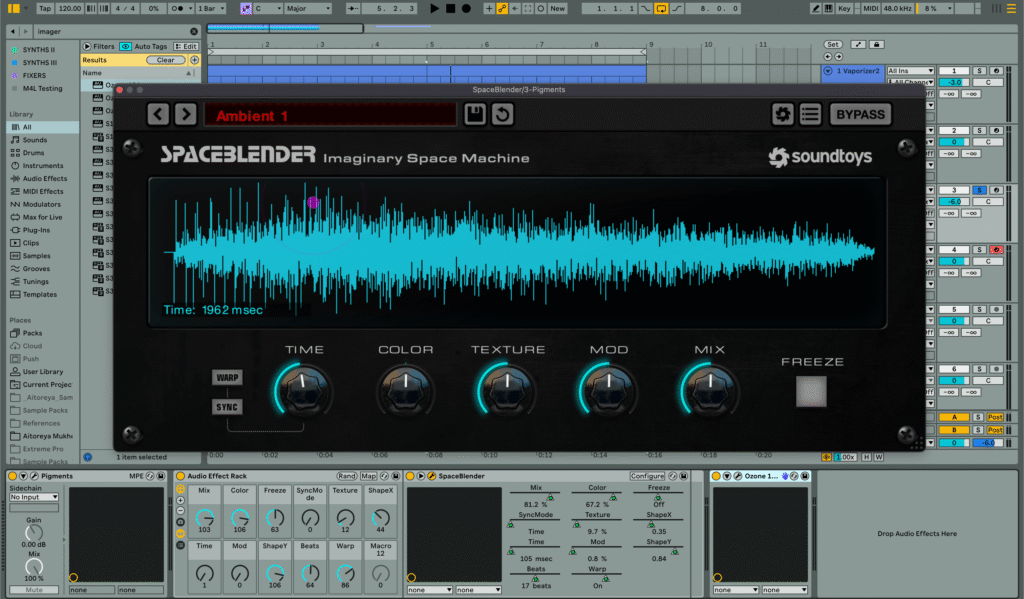Toggle draw mode pencil icon
Screen dimensions: 1024x599
816,8
